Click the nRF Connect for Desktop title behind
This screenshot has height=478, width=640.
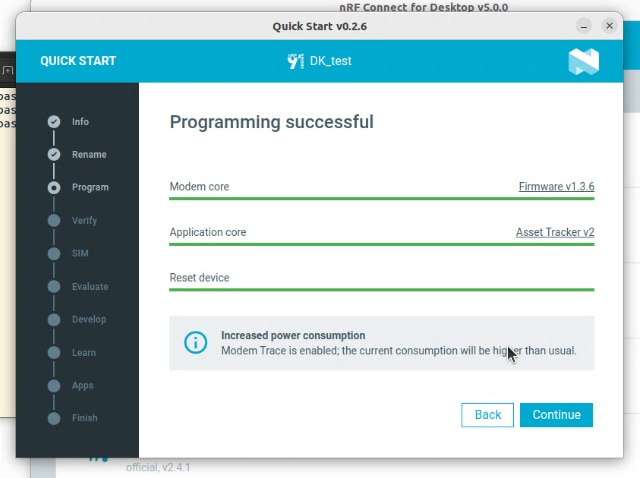click(x=424, y=7)
